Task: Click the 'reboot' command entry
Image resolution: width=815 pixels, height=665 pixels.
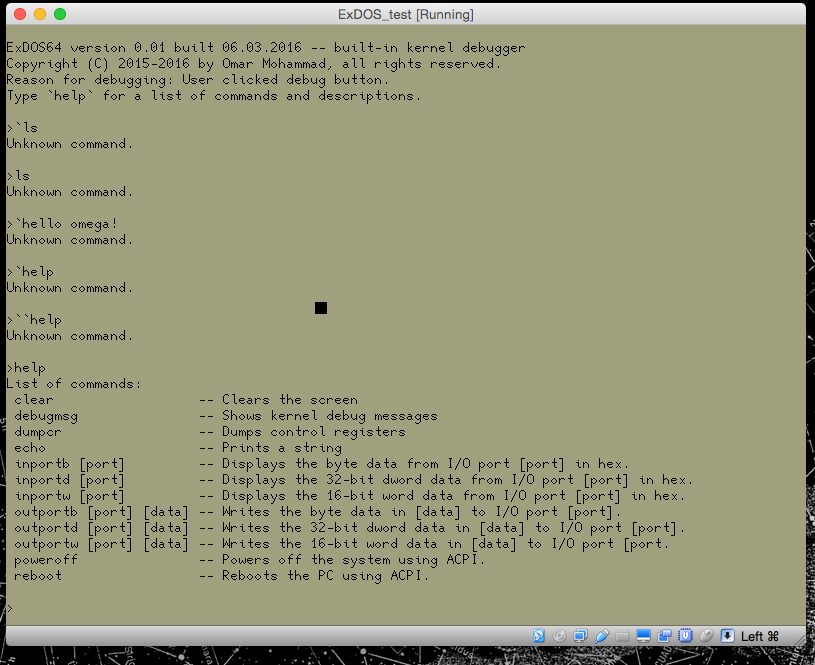Action: tap(38, 576)
